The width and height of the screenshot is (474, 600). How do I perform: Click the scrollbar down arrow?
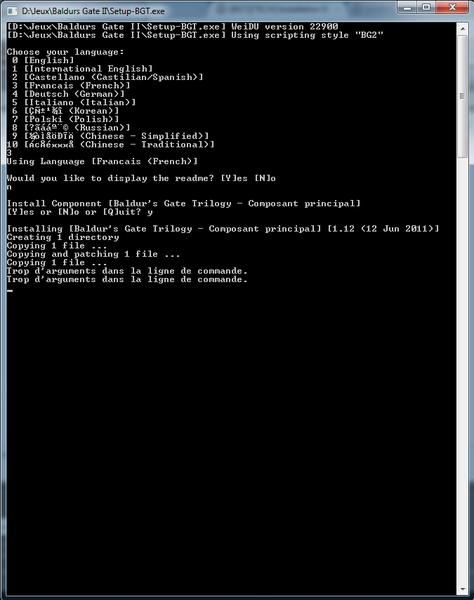coord(462,589)
